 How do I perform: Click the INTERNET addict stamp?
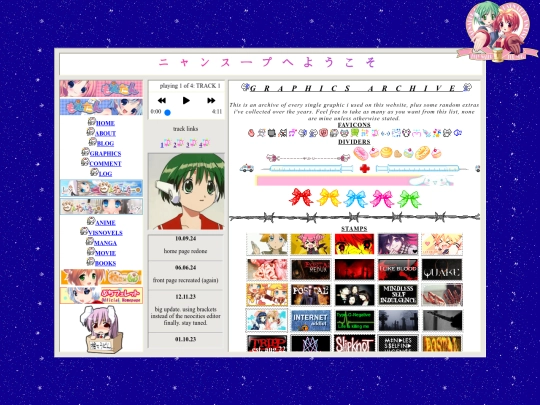tap(311, 321)
